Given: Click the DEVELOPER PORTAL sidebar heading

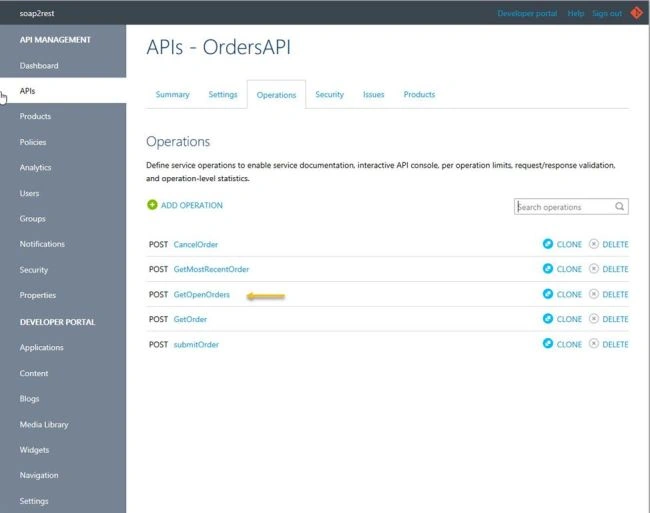Looking at the screenshot, I should [x=58, y=322].
